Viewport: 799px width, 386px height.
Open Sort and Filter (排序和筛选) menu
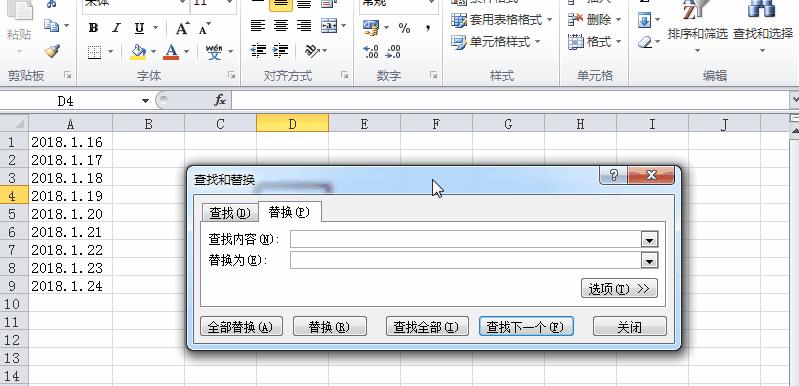point(698,28)
